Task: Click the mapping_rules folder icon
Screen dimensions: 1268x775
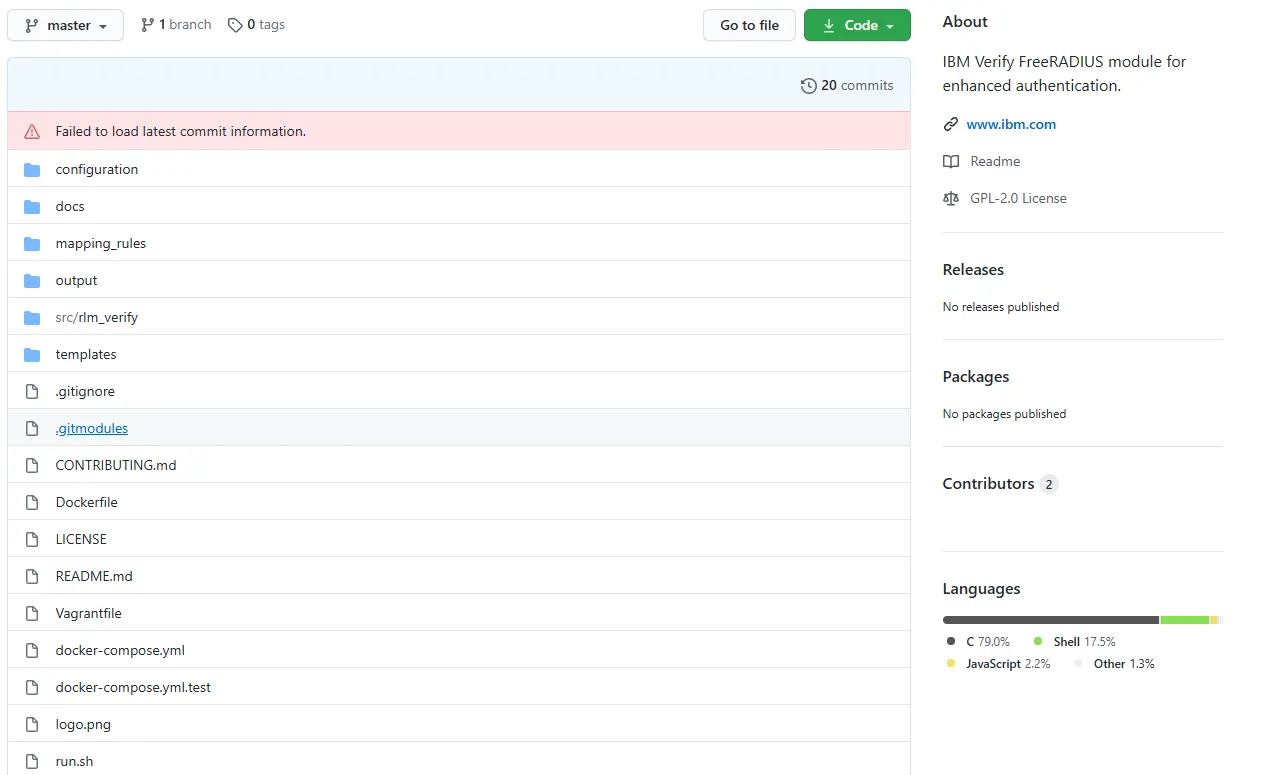Action: tap(32, 243)
